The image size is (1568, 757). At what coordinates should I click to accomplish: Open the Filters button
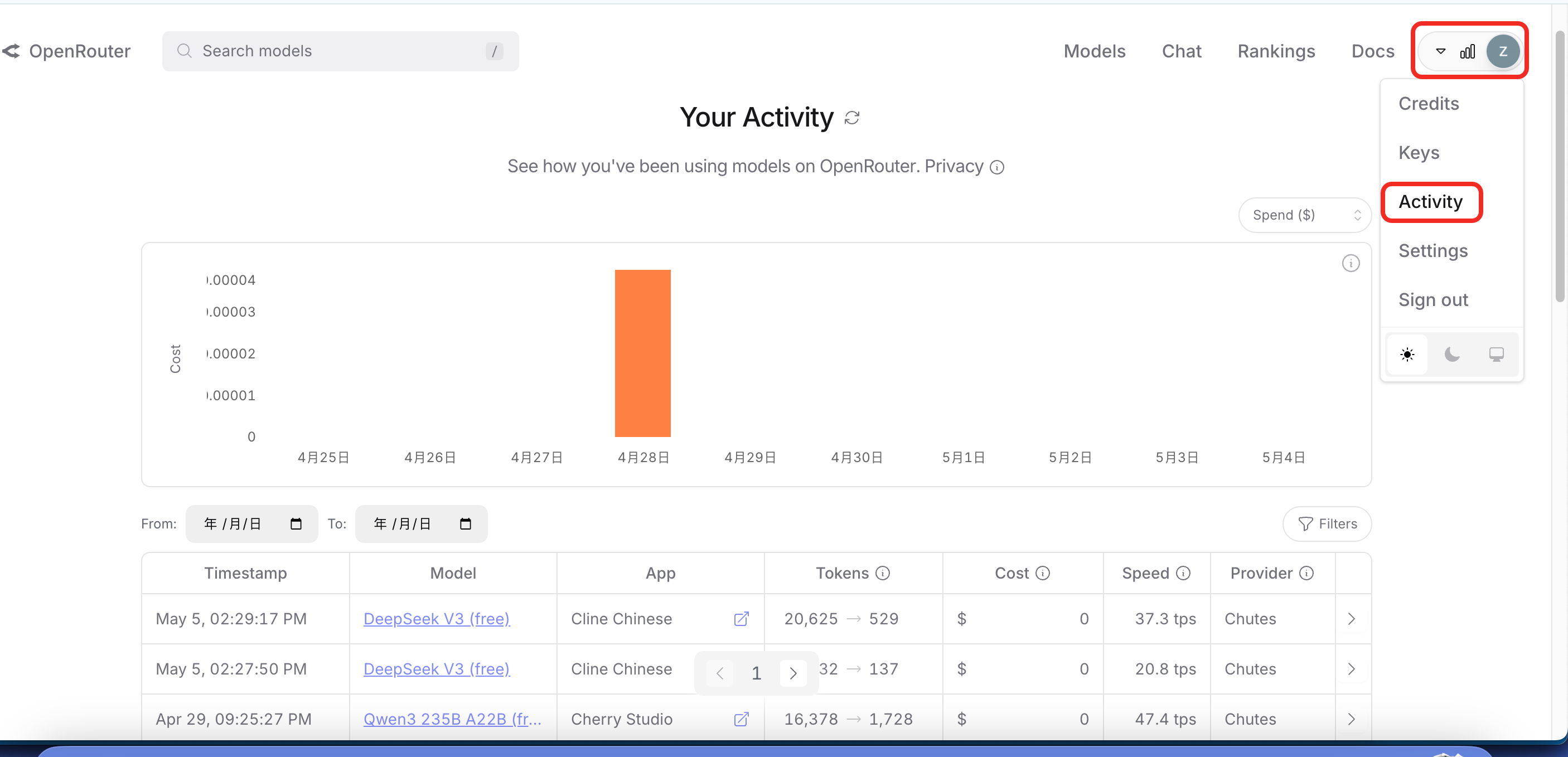pos(1327,524)
